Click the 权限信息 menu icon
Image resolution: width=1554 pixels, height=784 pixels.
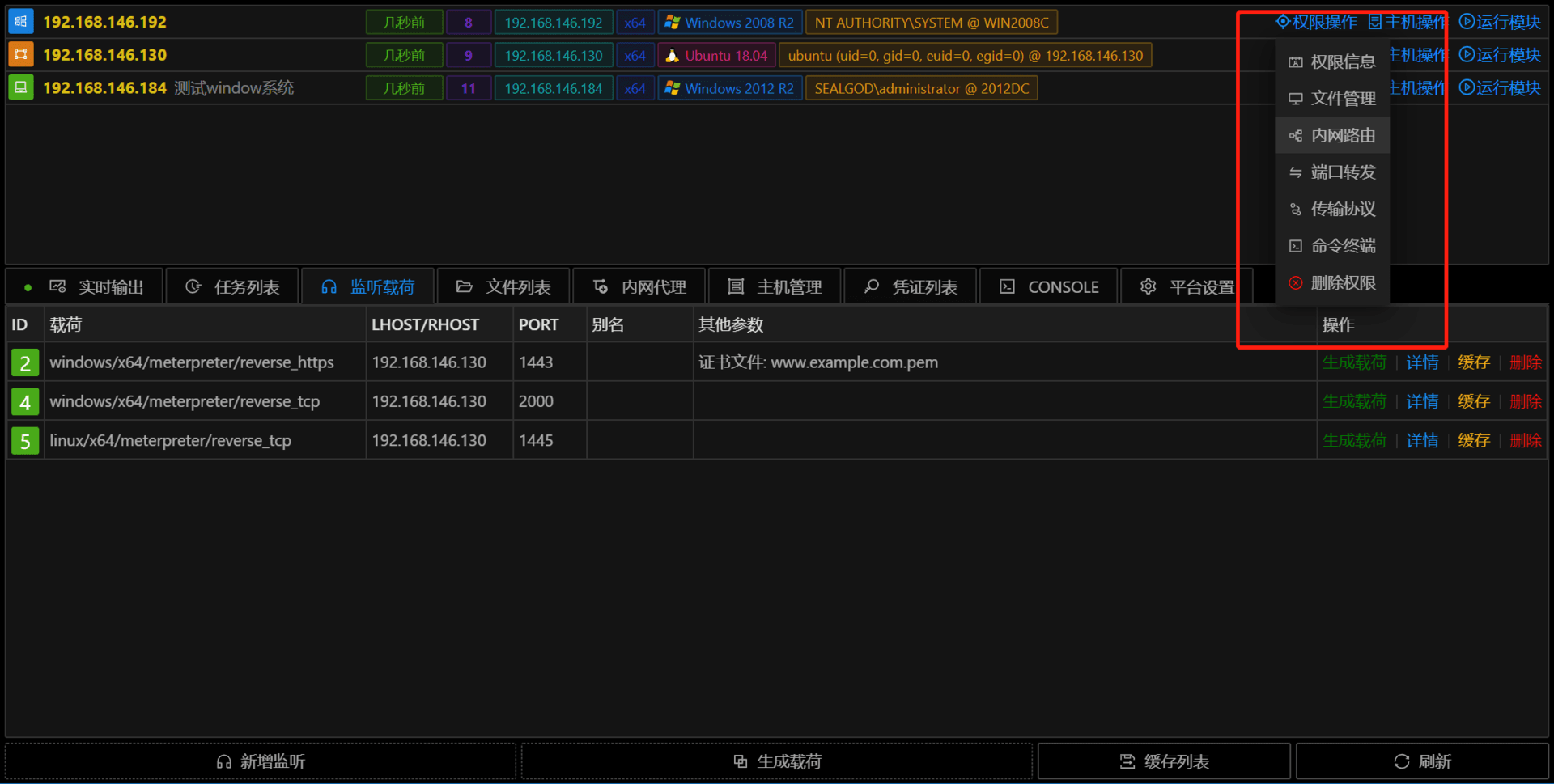click(x=1296, y=62)
